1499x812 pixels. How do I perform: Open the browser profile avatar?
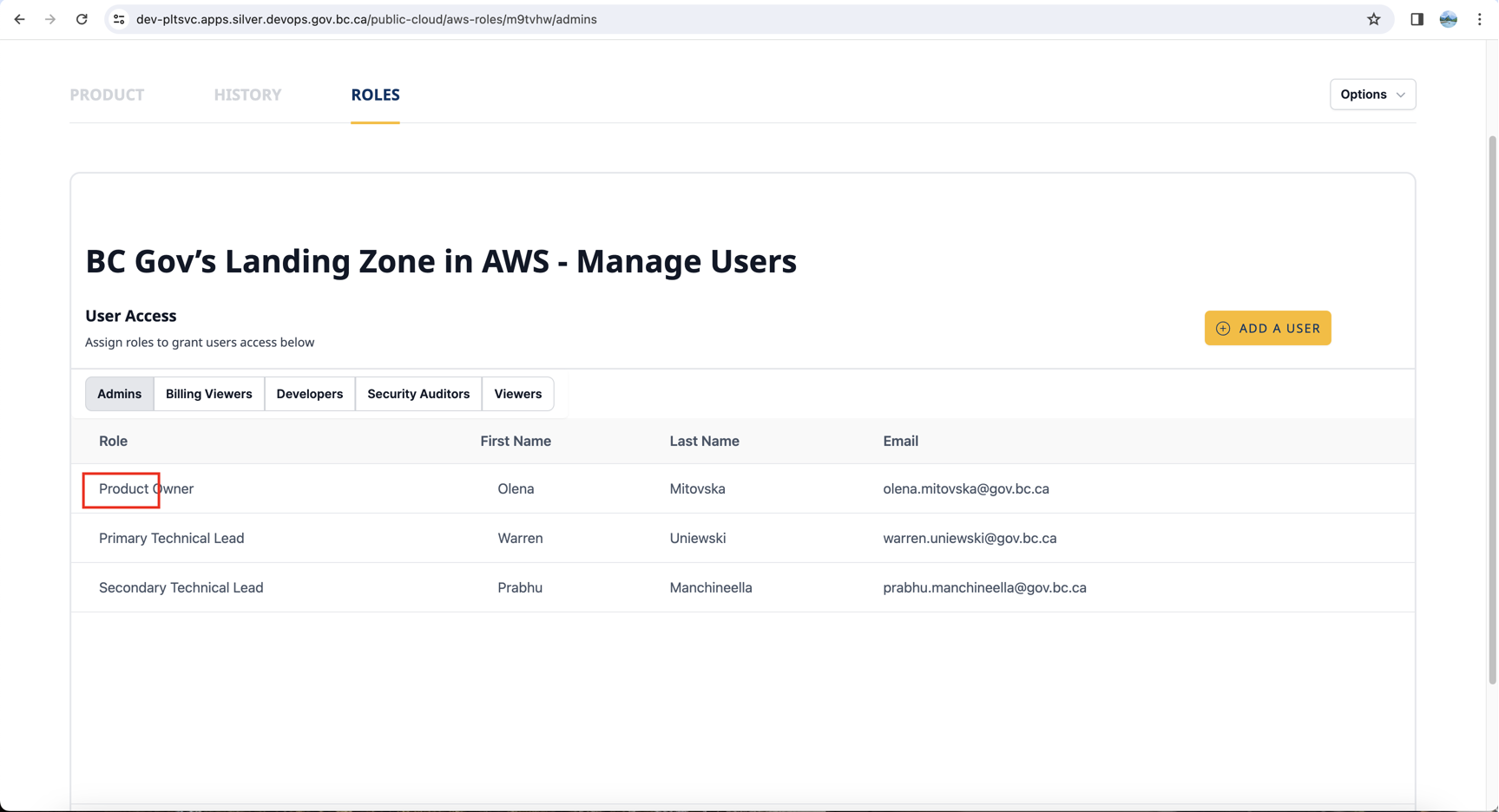tap(1448, 19)
